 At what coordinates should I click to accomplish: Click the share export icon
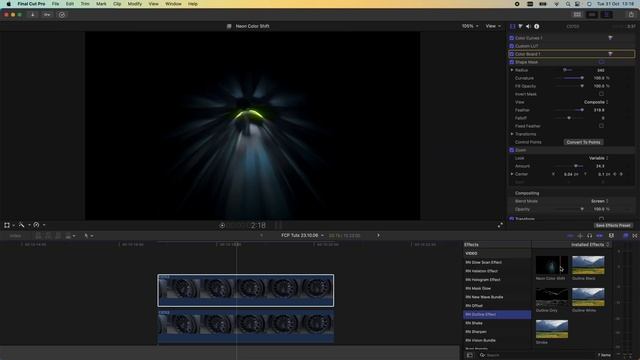(x=631, y=15)
